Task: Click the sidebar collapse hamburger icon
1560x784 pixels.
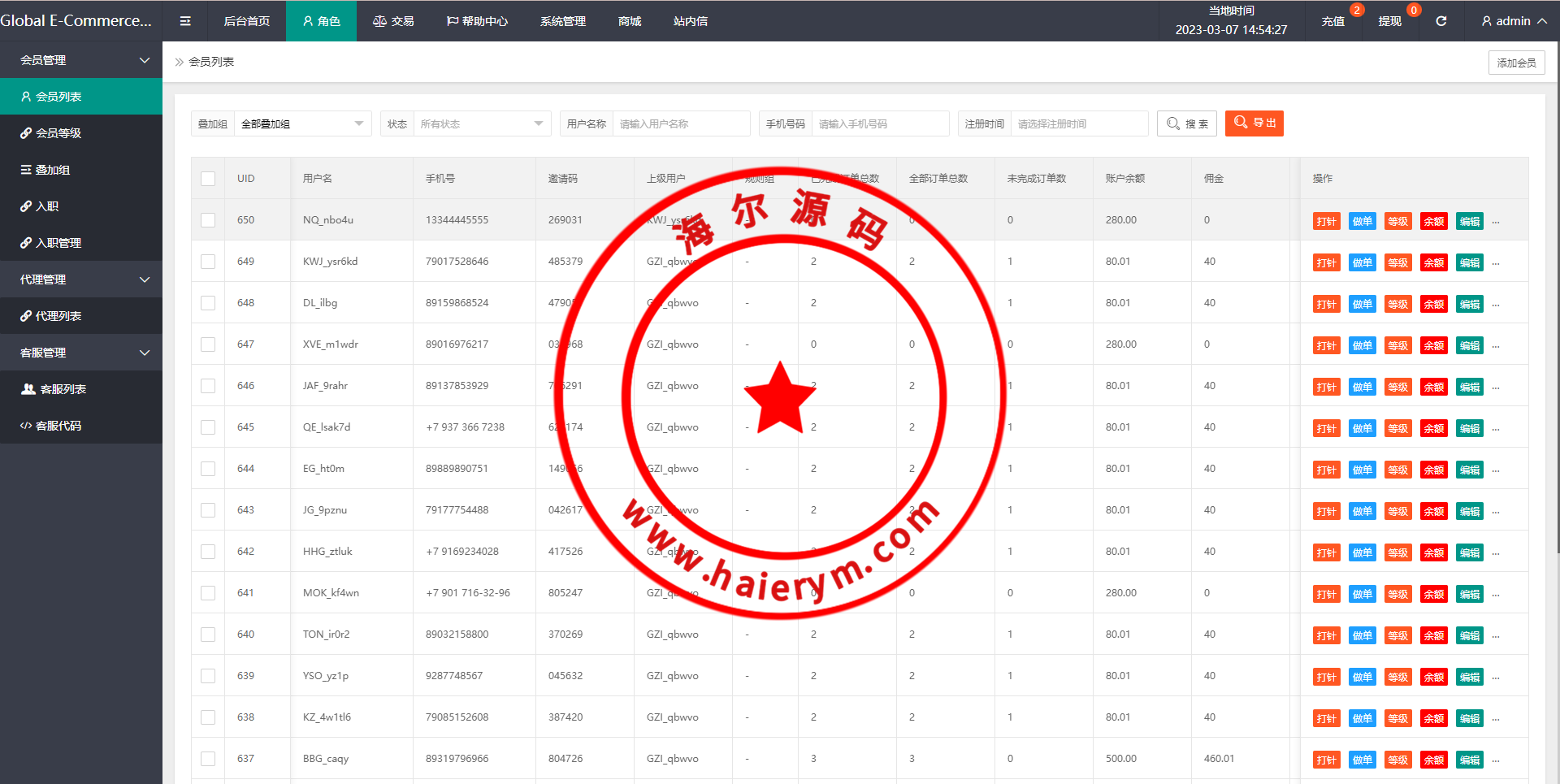Action: click(185, 21)
